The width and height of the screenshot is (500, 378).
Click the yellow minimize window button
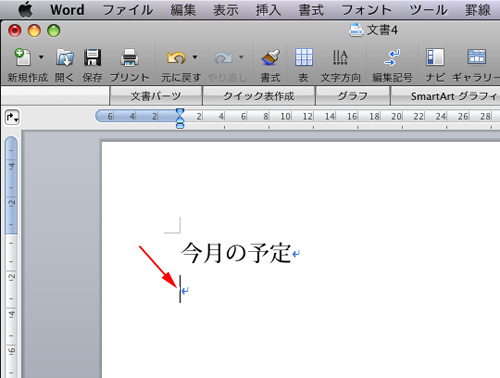coord(34,31)
